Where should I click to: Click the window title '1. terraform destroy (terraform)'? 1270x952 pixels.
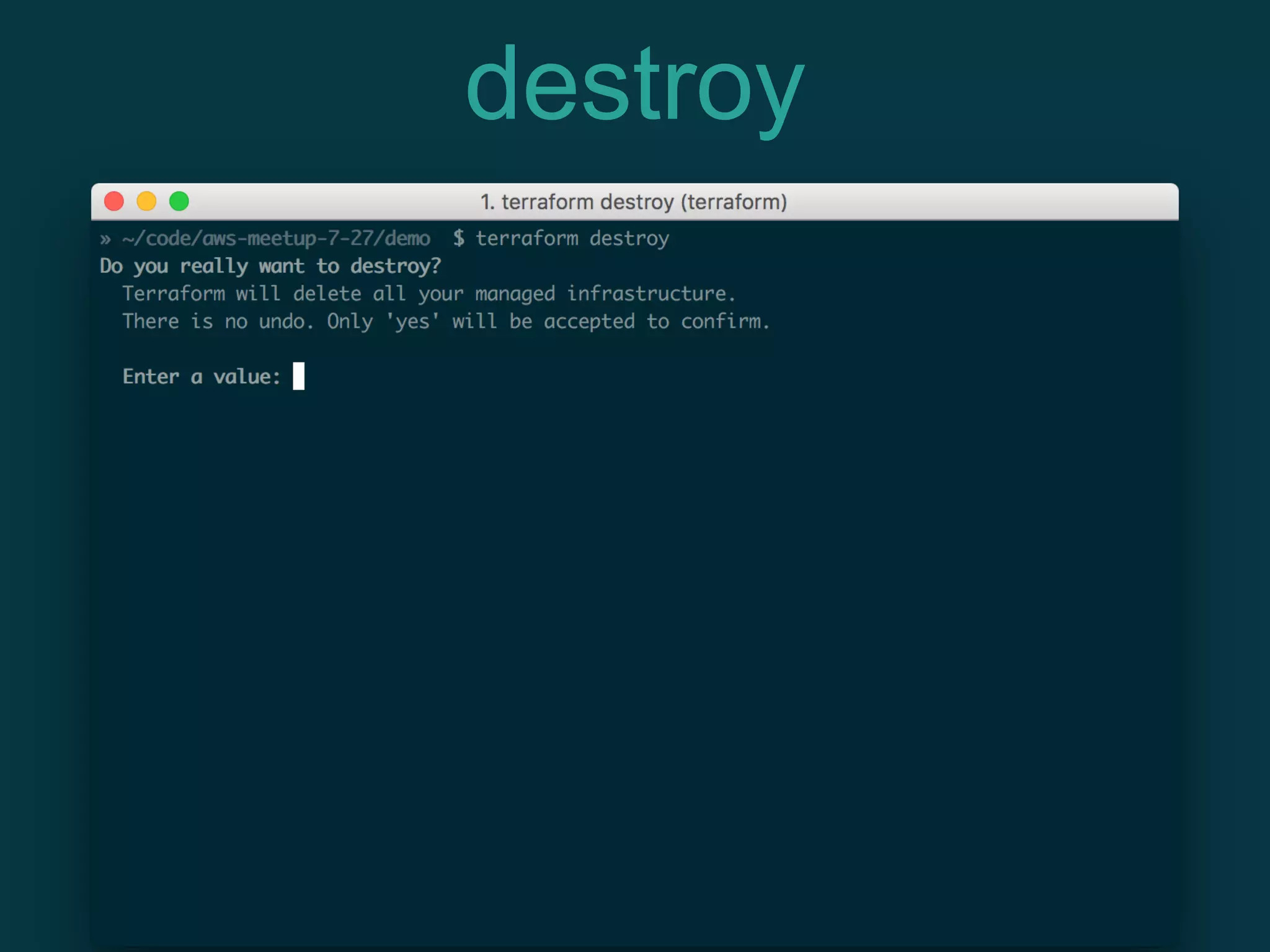pos(634,202)
